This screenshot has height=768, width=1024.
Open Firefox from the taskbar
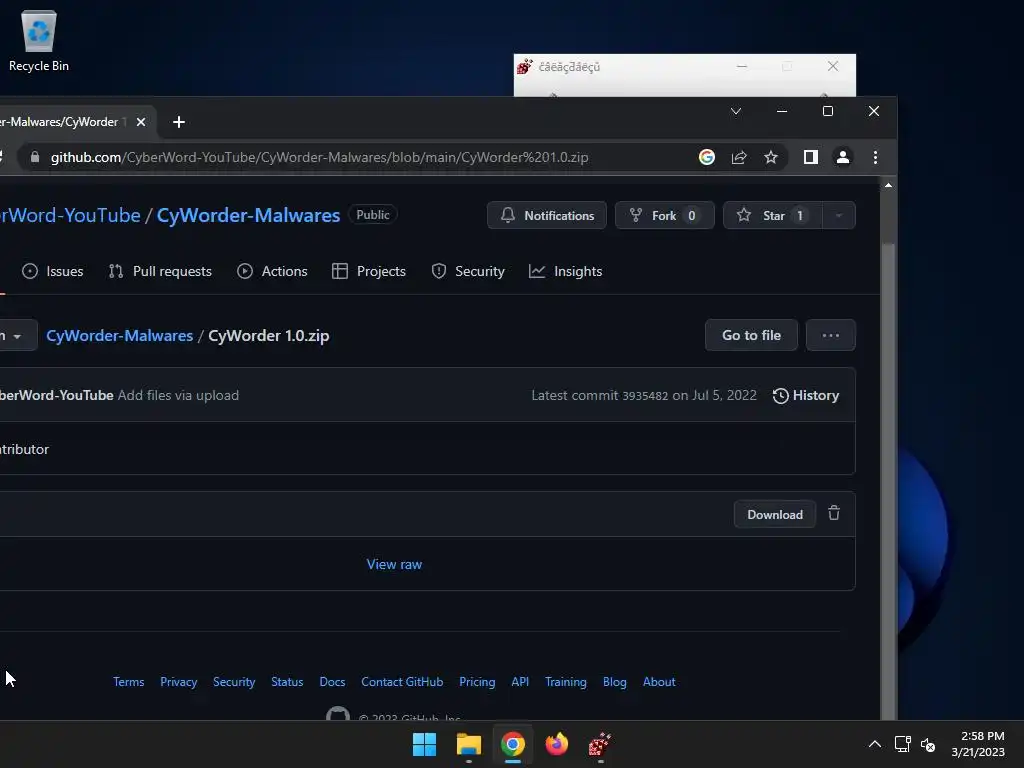click(x=556, y=744)
